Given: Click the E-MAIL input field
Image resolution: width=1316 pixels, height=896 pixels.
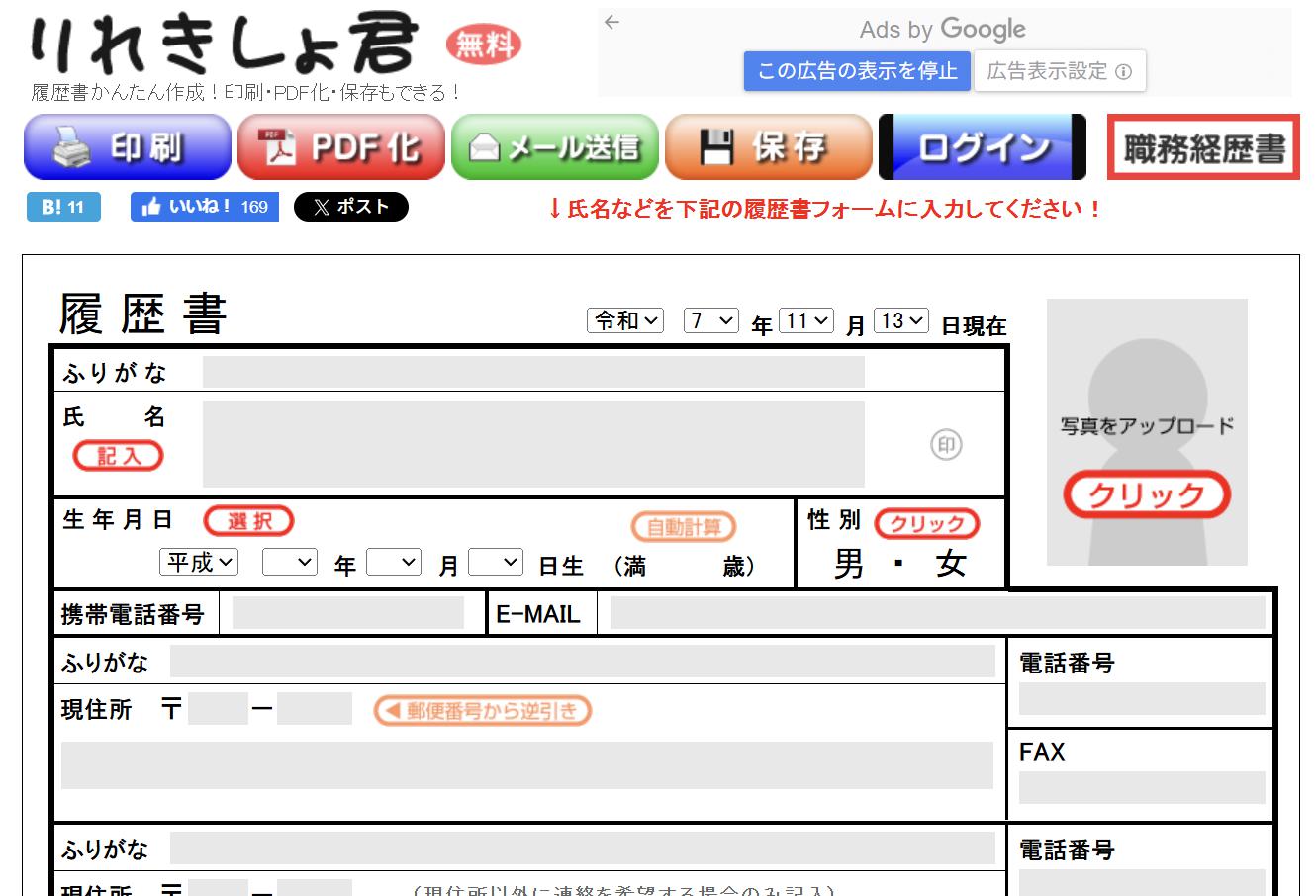Looking at the screenshot, I should click(x=937, y=613).
